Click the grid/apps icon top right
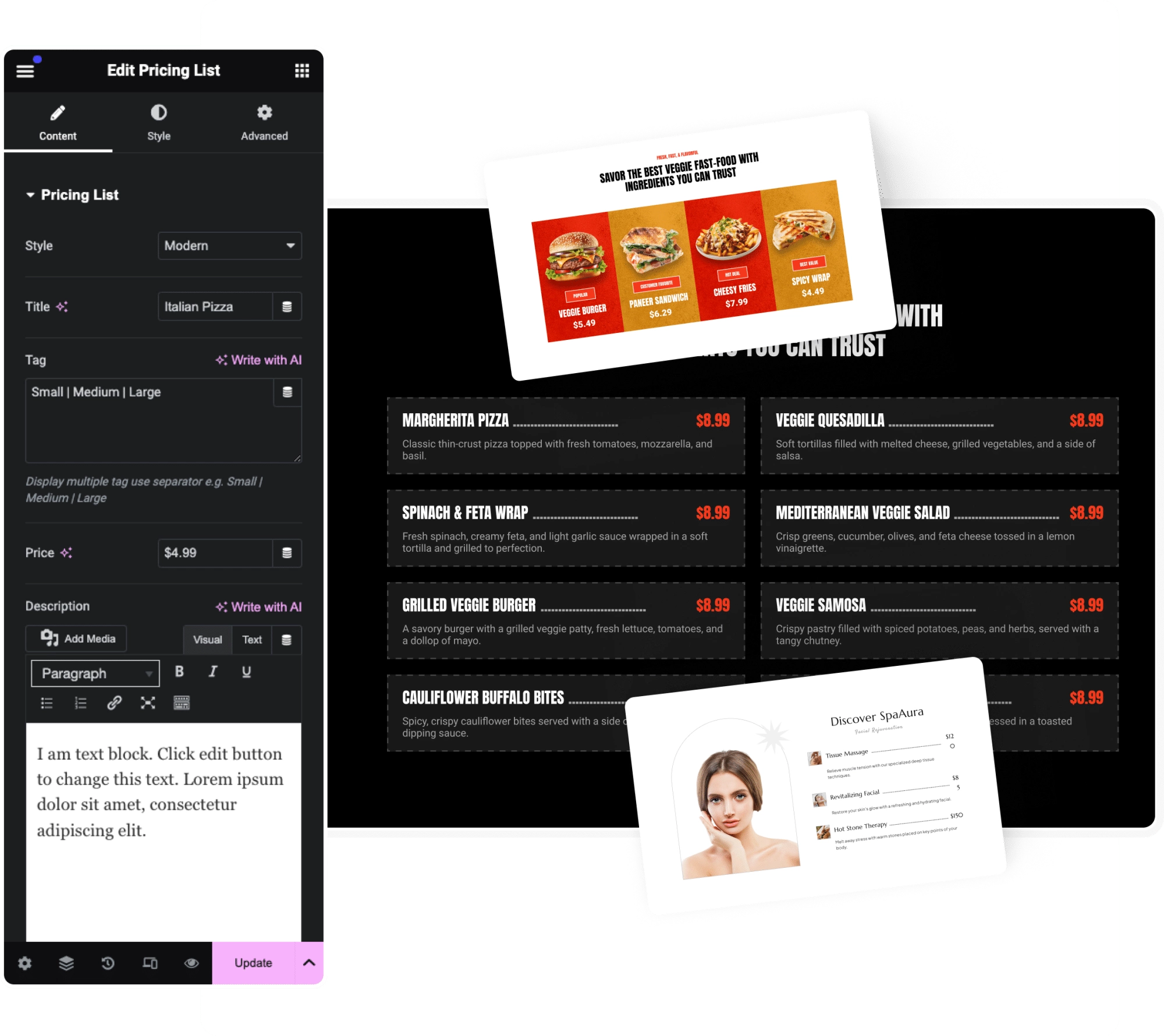Screen dimensions: 1164x1036 pyautogui.click(x=301, y=70)
